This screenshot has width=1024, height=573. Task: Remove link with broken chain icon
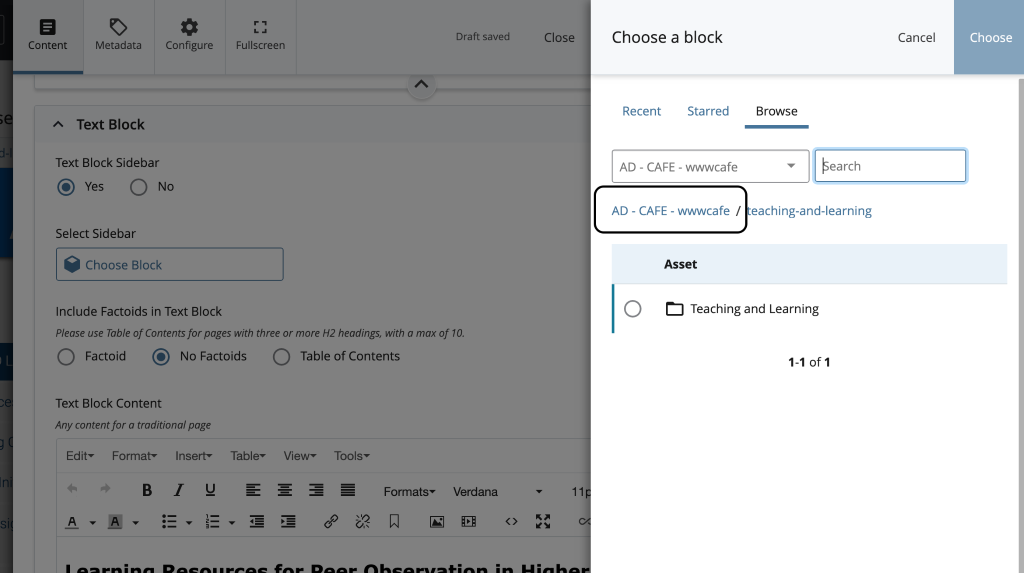coord(362,521)
